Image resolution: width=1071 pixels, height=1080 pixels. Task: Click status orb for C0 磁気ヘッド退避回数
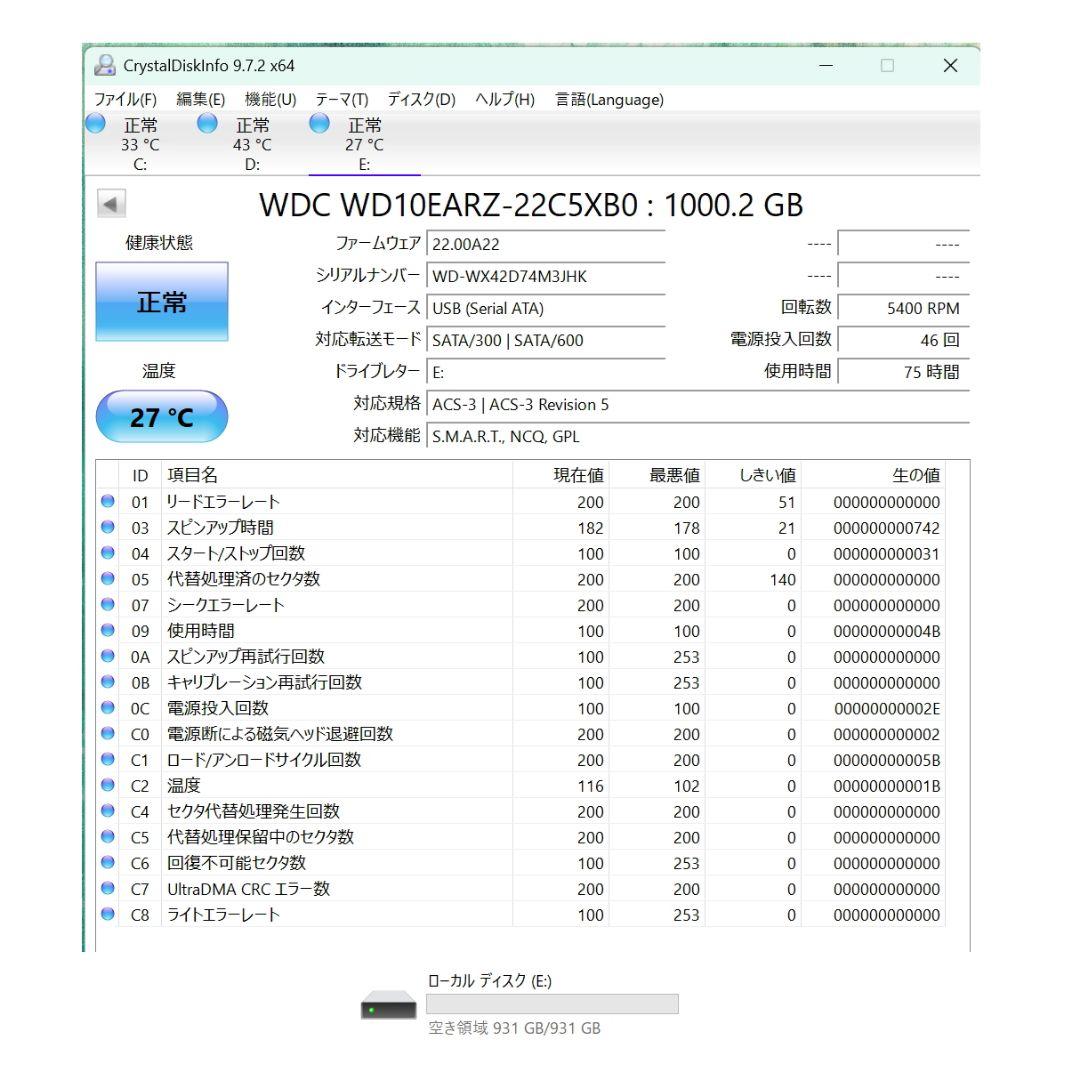click(x=107, y=734)
